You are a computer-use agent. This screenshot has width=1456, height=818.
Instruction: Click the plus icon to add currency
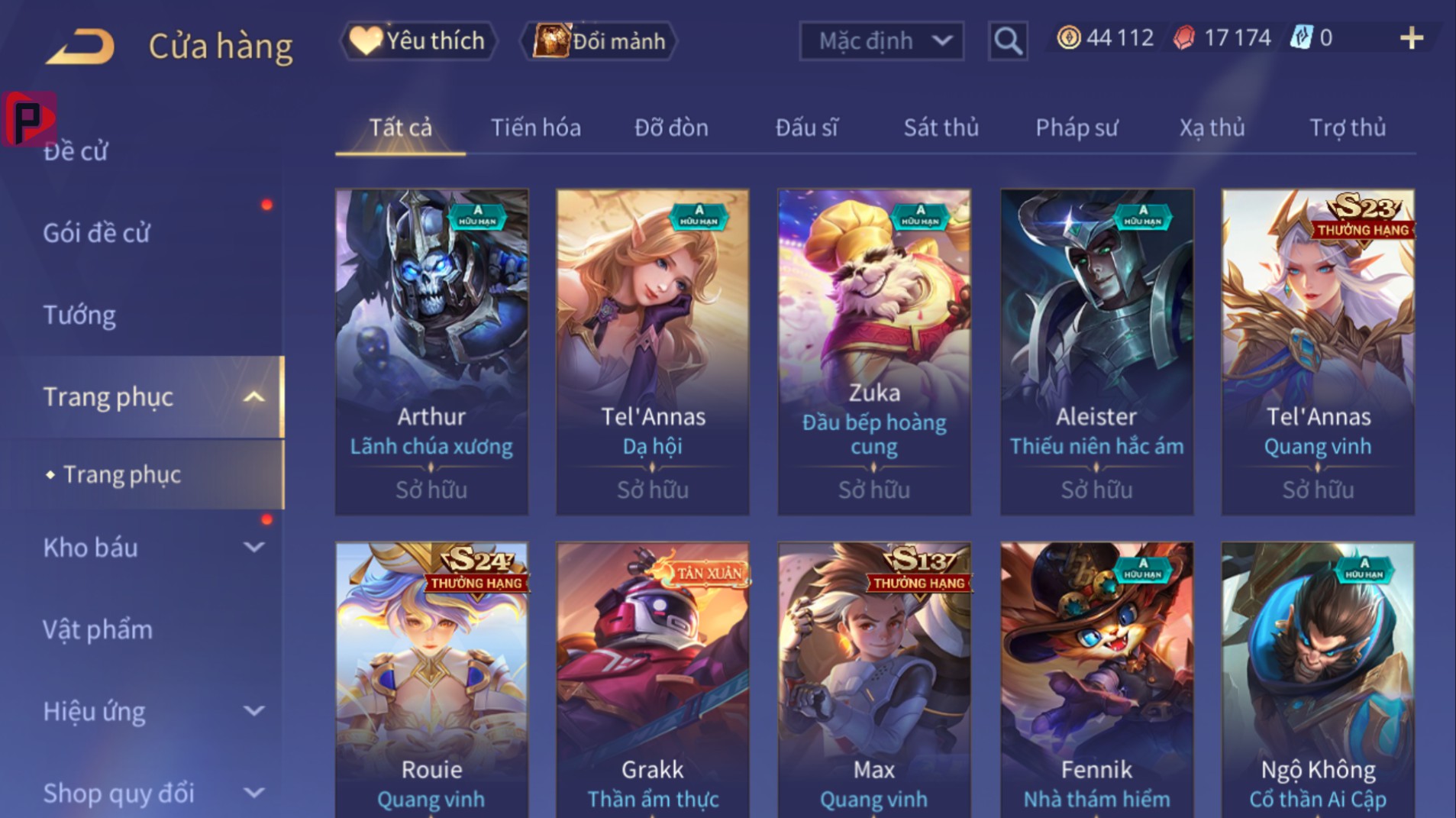[x=1412, y=38]
